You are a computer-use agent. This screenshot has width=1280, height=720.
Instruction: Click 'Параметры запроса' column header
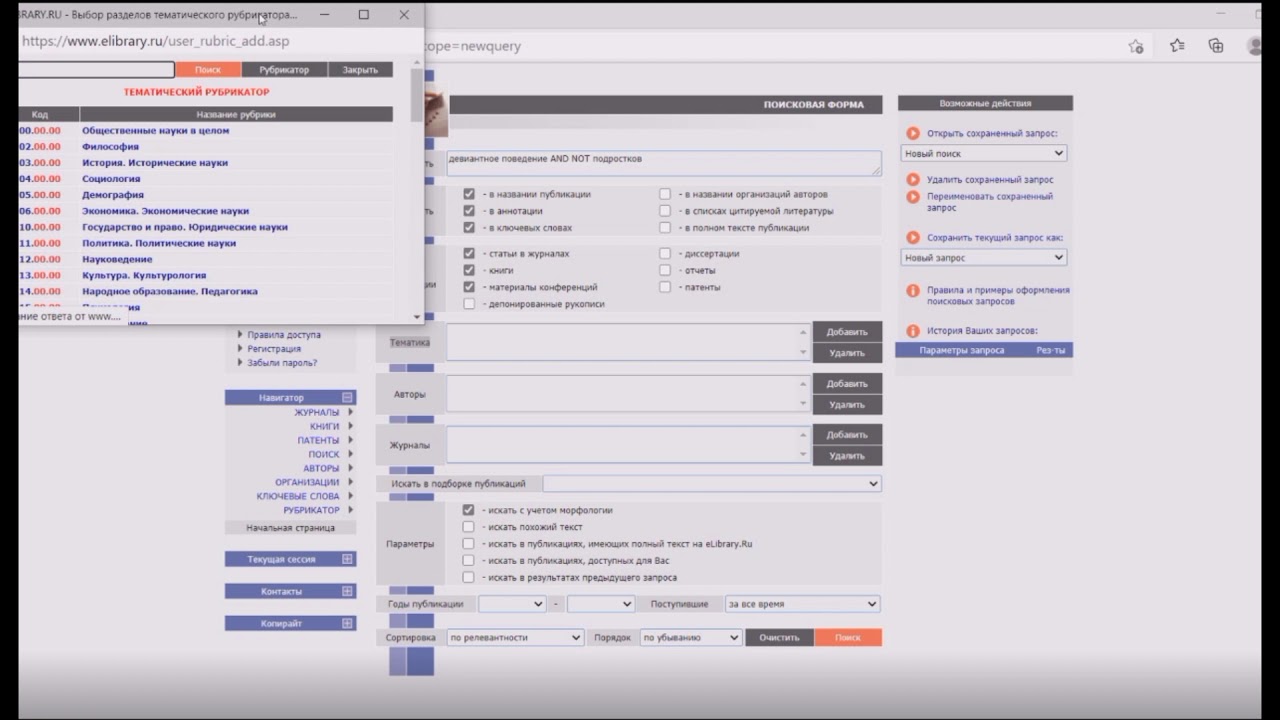[962, 350]
